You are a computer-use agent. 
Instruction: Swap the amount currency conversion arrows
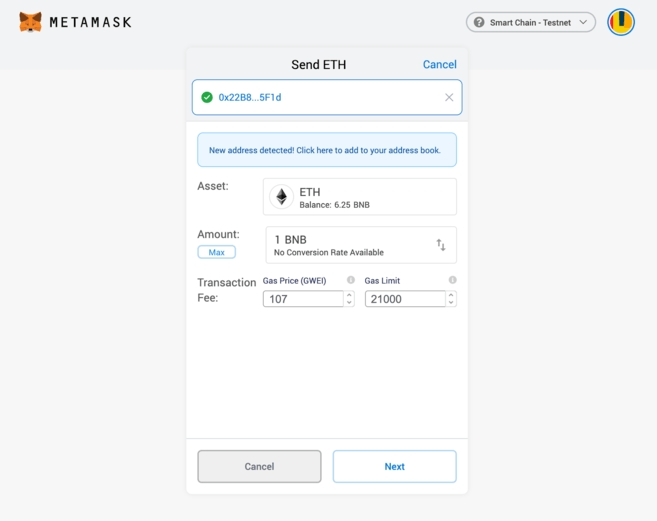[441, 245]
